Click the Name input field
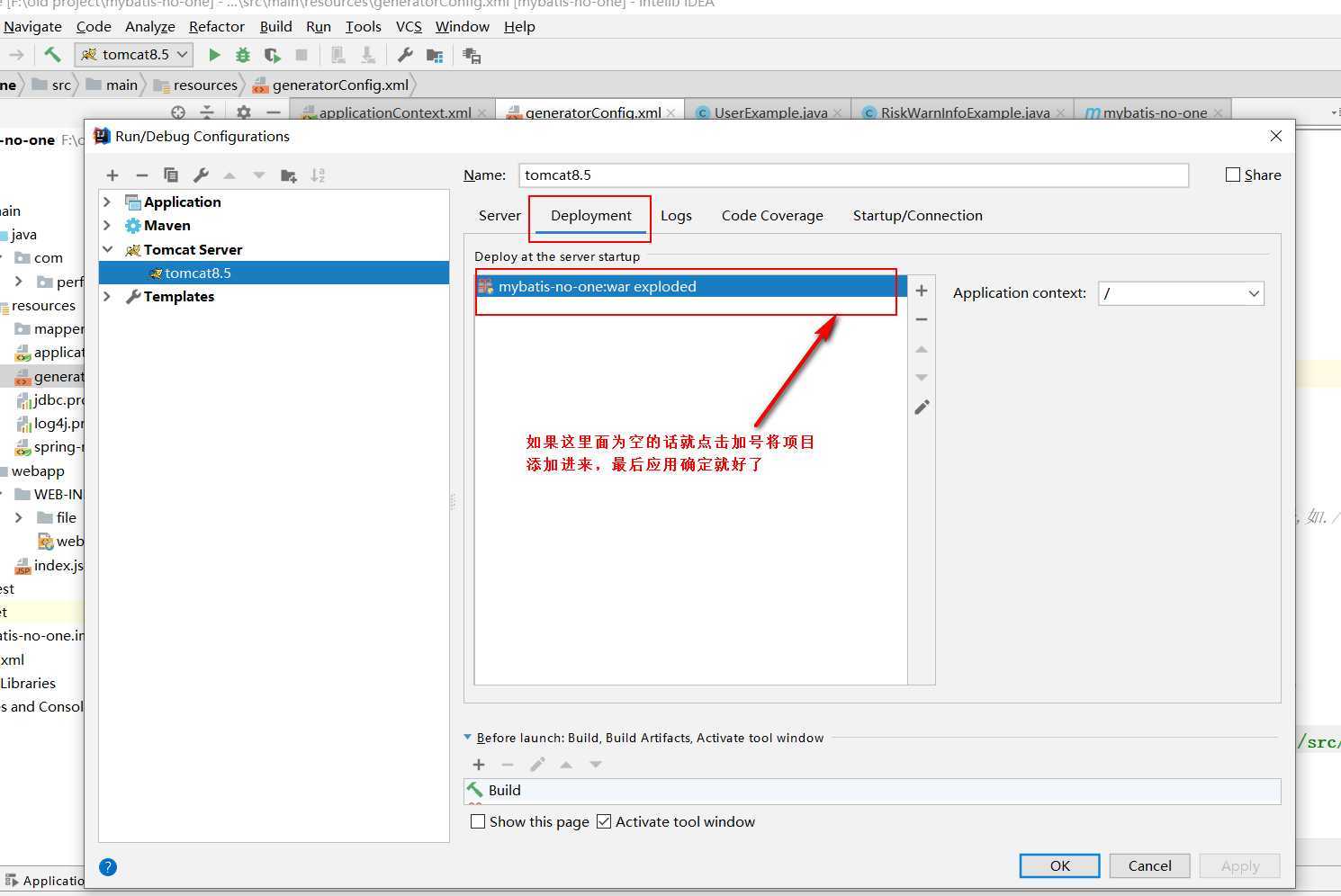Viewport: 1341px width, 896px height. pyautogui.click(x=853, y=175)
